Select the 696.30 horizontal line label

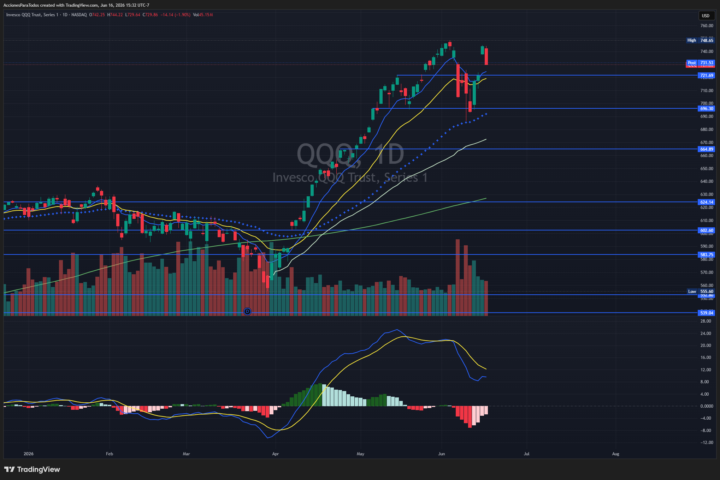(706, 109)
